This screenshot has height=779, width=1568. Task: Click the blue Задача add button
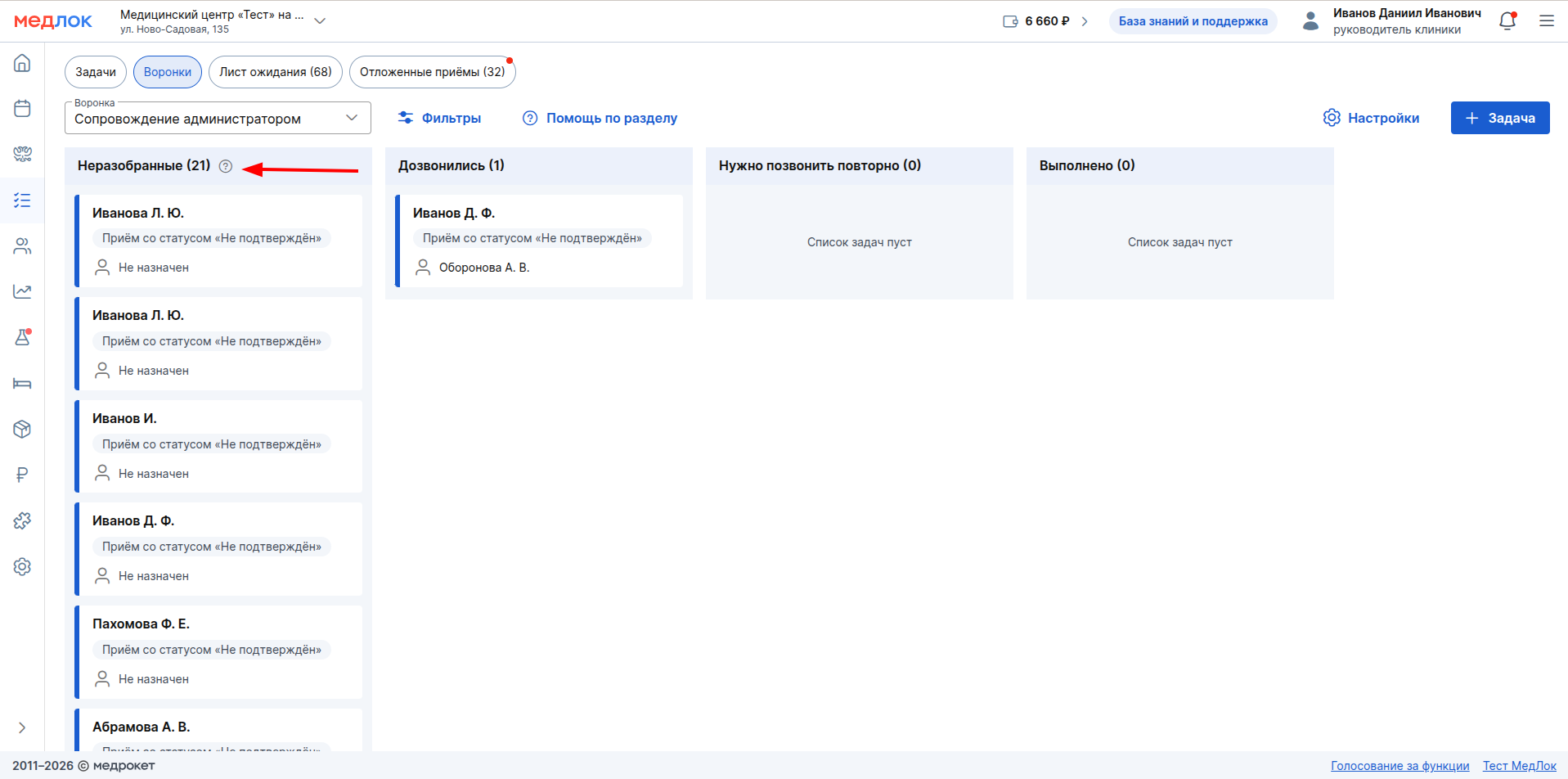[x=1499, y=118]
